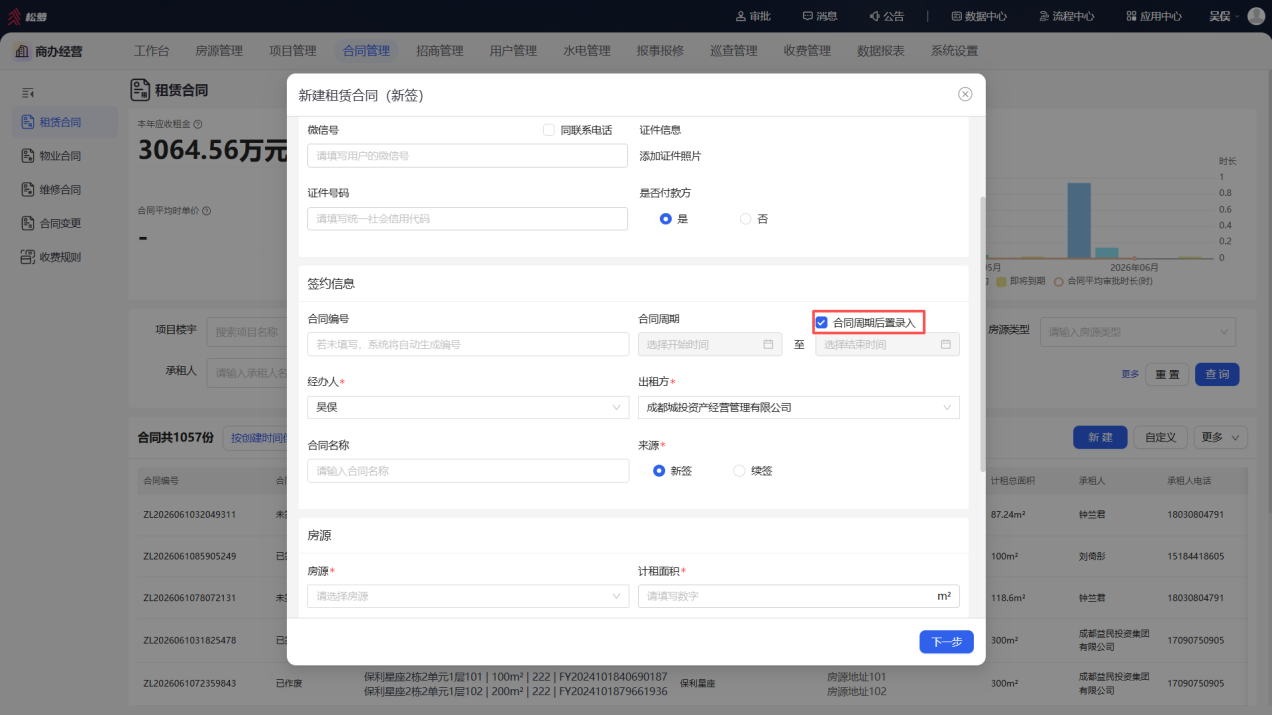Select 新签 as the source
Viewport: 1272px width, 715px height.
click(x=659, y=471)
